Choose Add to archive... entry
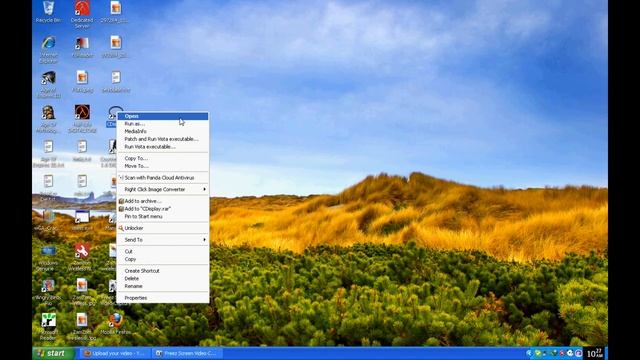The width and height of the screenshot is (640, 360). click(163, 201)
